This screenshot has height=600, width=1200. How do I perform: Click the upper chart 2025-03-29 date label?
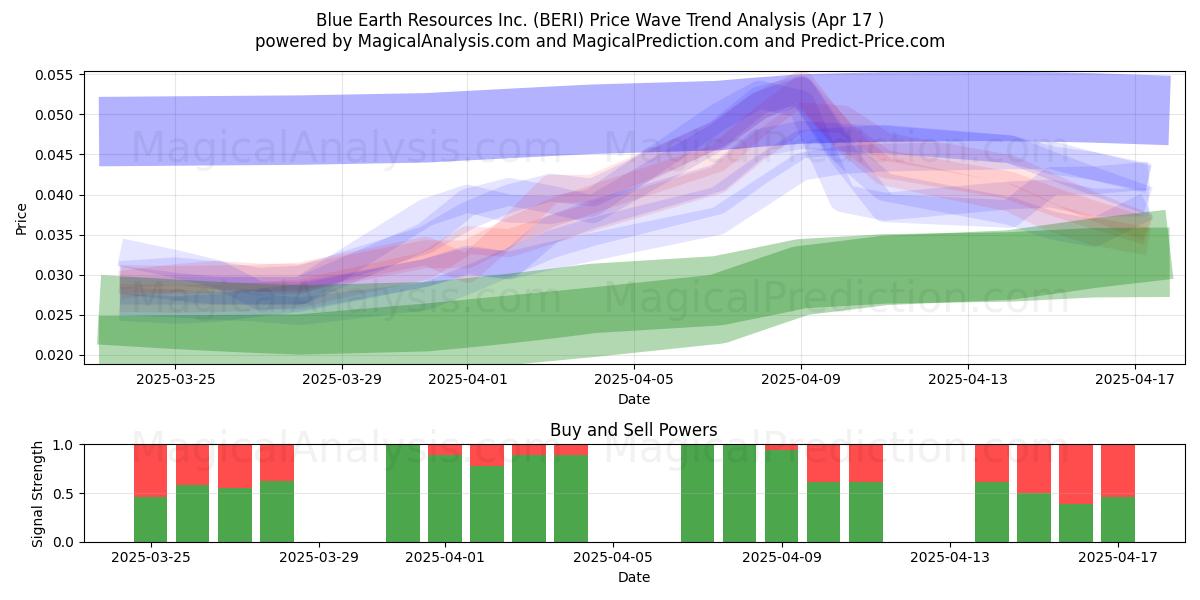point(342,379)
